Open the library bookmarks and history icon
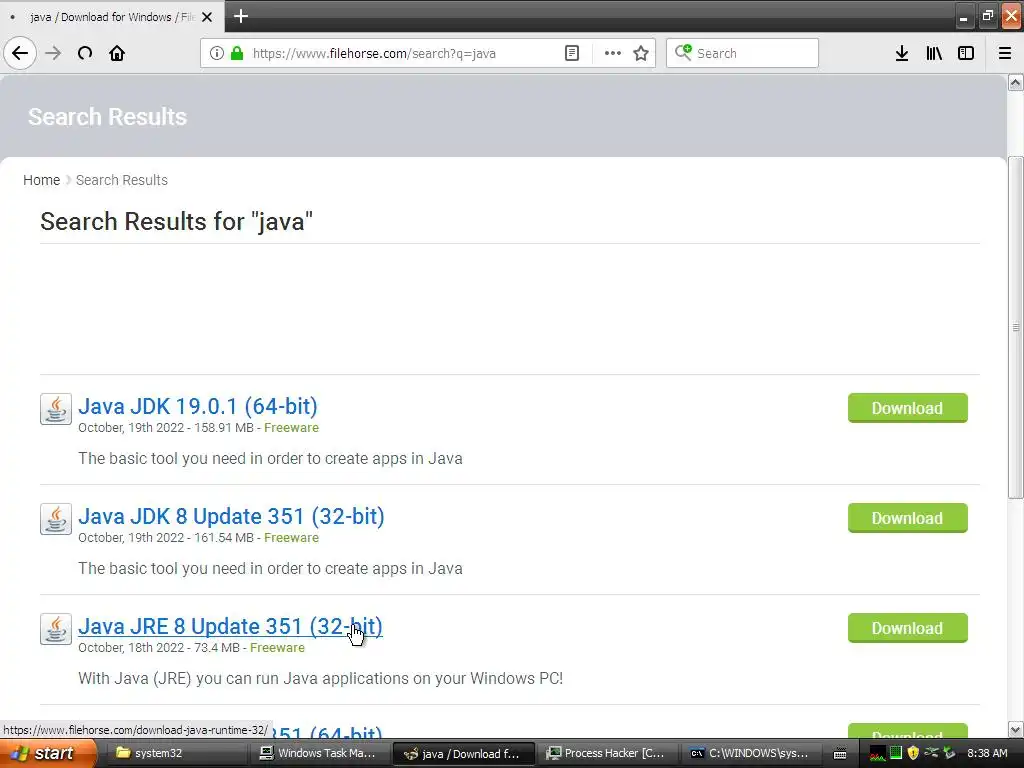Image resolution: width=1024 pixels, height=768 pixels. click(934, 53)
